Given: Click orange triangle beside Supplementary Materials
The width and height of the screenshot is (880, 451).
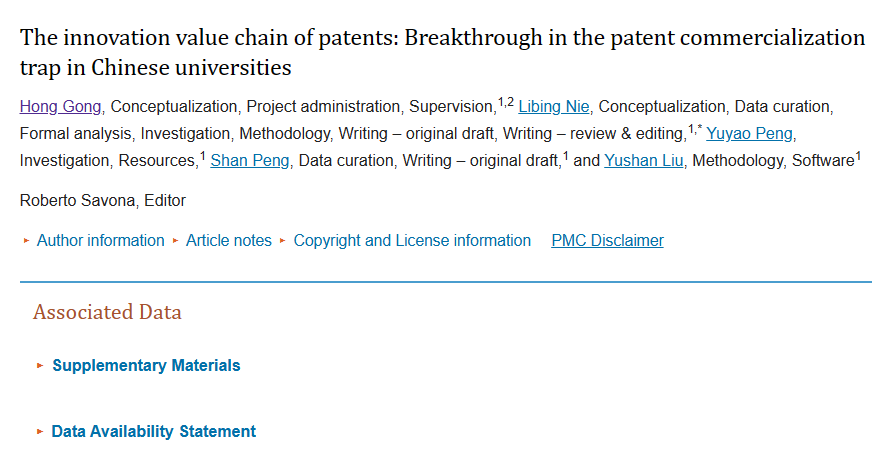Looking at the screenshot, I should click(x=40, y=366).
